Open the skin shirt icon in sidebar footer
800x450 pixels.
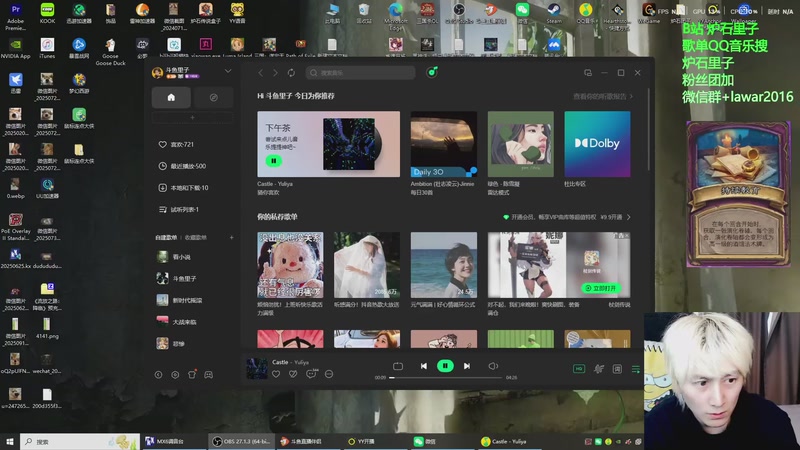(x=192, y=375)
